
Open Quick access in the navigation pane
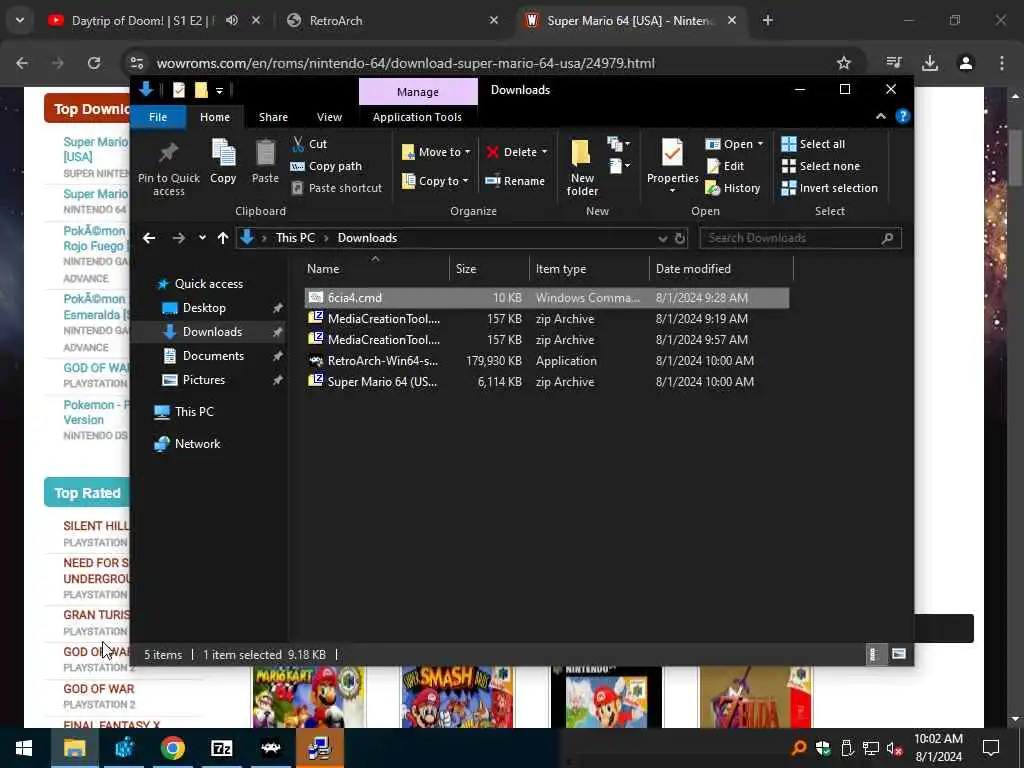click(208, 283)
